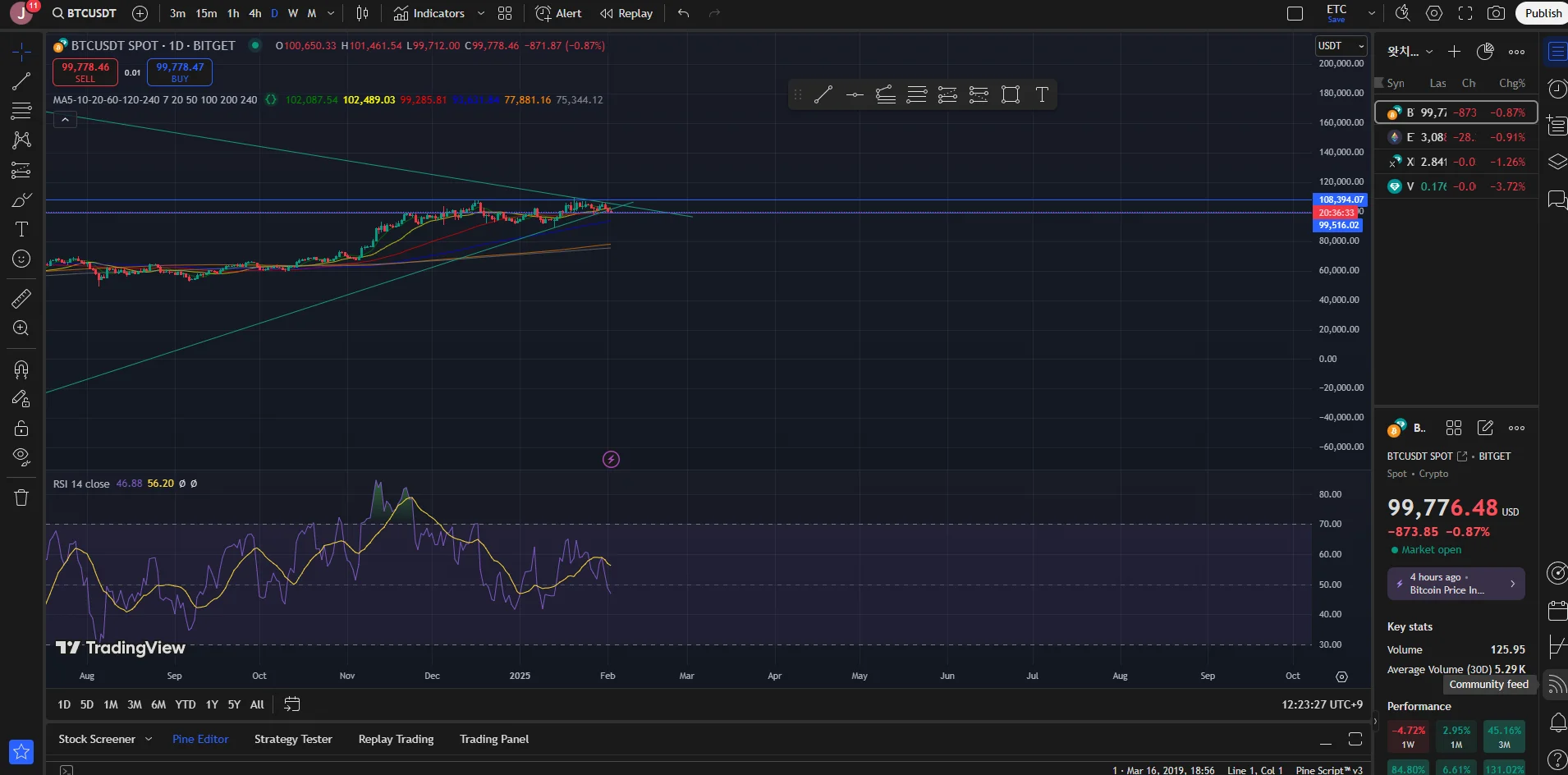
Task: Open the Strategy Tester tab
Action: click(x=293, y=739)
